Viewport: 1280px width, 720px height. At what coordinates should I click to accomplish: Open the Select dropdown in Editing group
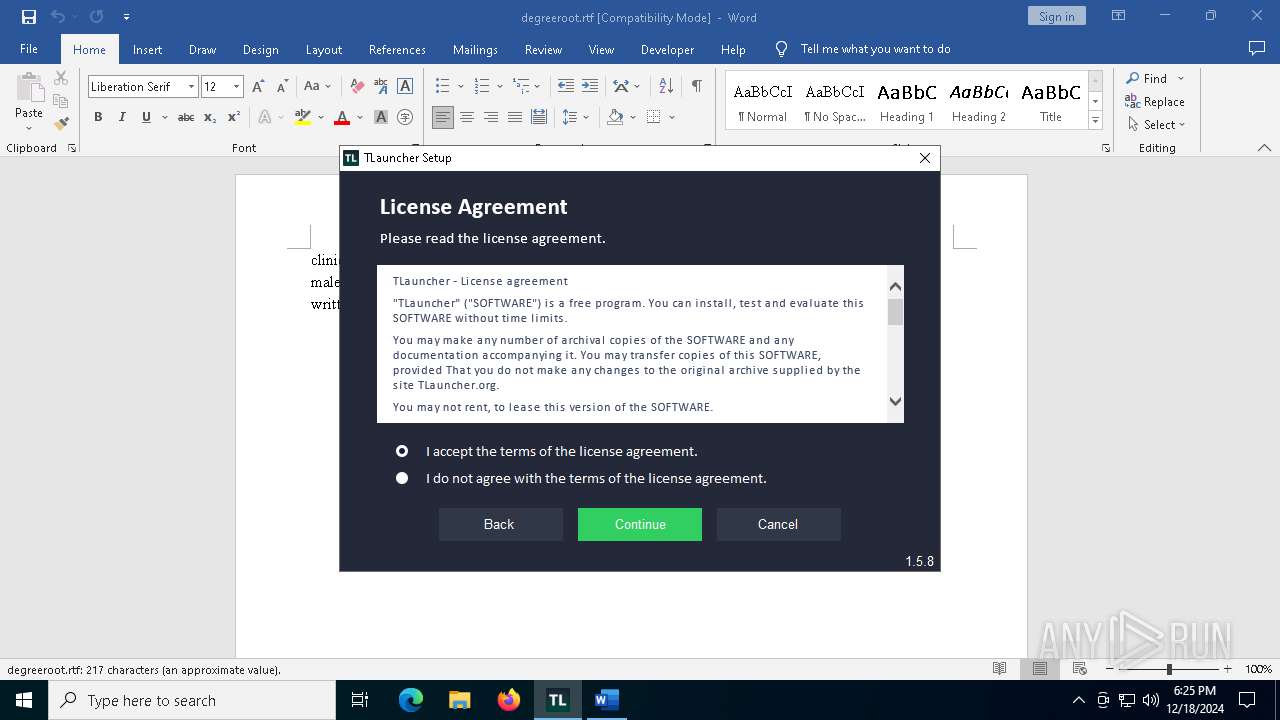coord(1155,125)
